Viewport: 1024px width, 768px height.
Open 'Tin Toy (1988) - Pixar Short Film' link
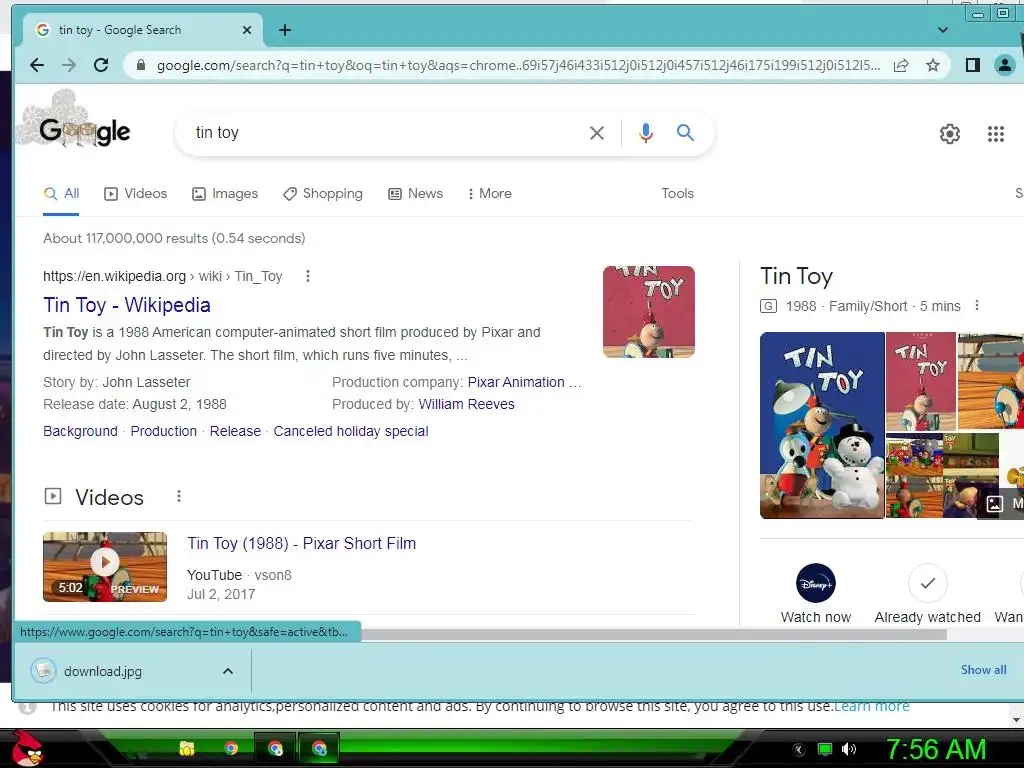(x=302, y=543)
